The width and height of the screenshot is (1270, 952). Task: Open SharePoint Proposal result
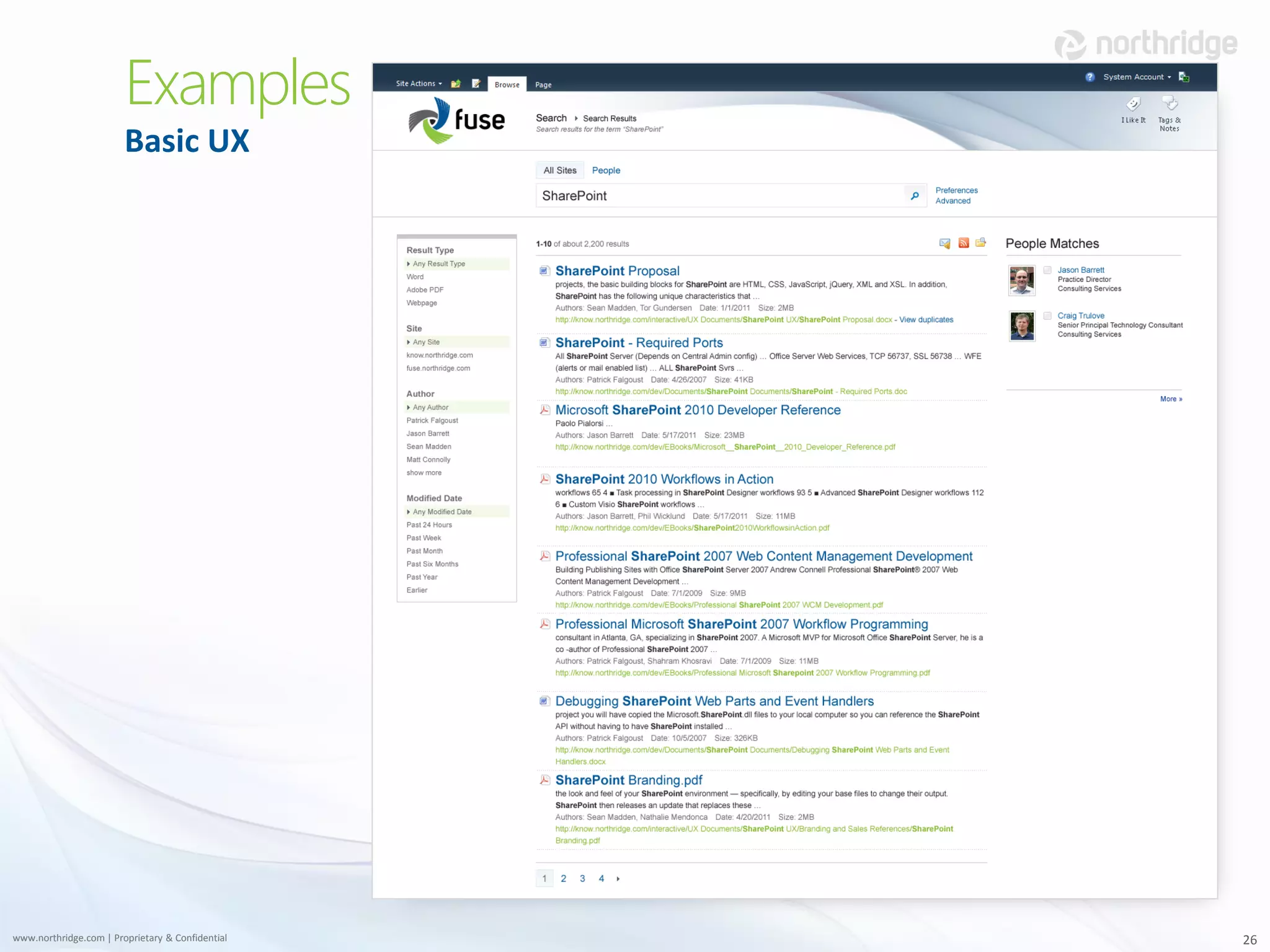[618, 271]
